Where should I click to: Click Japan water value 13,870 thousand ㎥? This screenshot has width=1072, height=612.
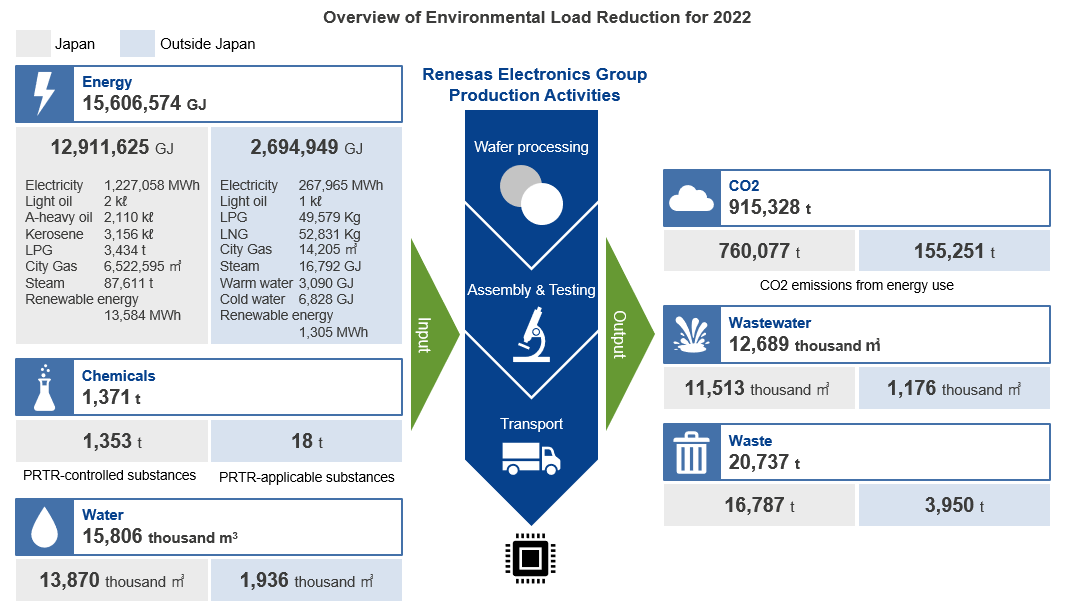(x=112, y=581)
